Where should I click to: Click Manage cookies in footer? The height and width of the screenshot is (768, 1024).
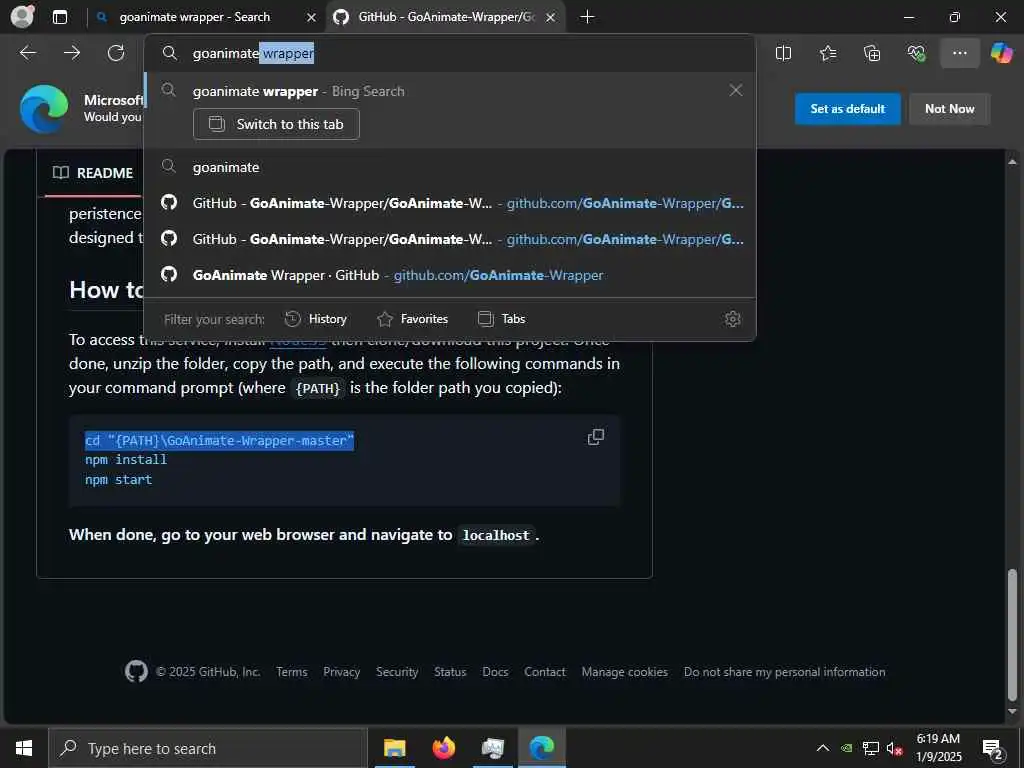[x=624, y=672]
